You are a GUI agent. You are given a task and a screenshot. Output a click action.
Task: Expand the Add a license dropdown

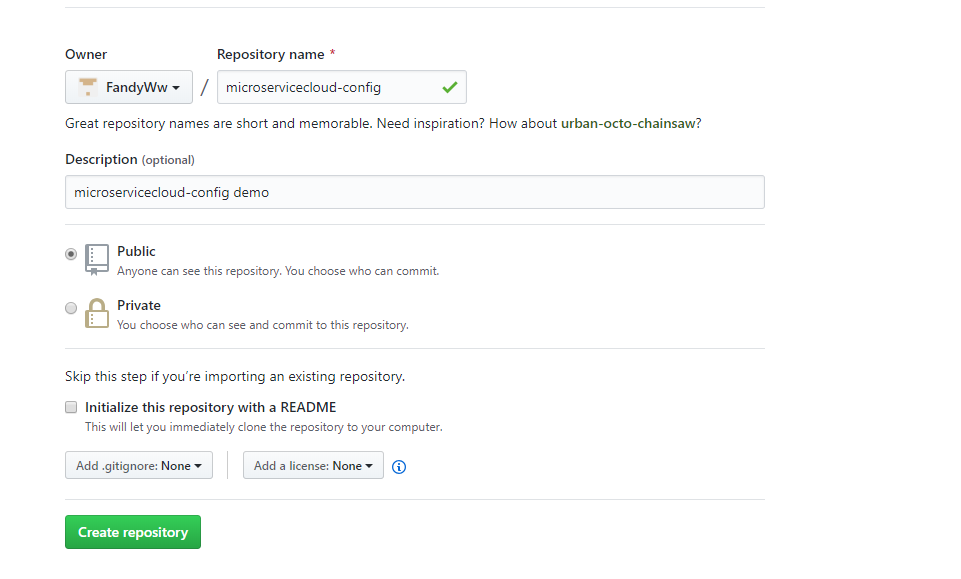pos(313,465)
